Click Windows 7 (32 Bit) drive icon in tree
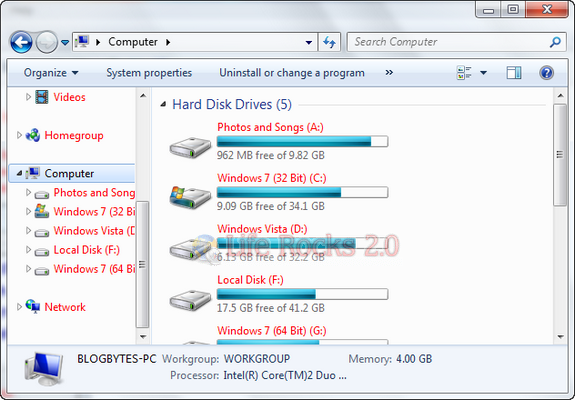This screenshot has height=400, width=575. pos(42,211)
